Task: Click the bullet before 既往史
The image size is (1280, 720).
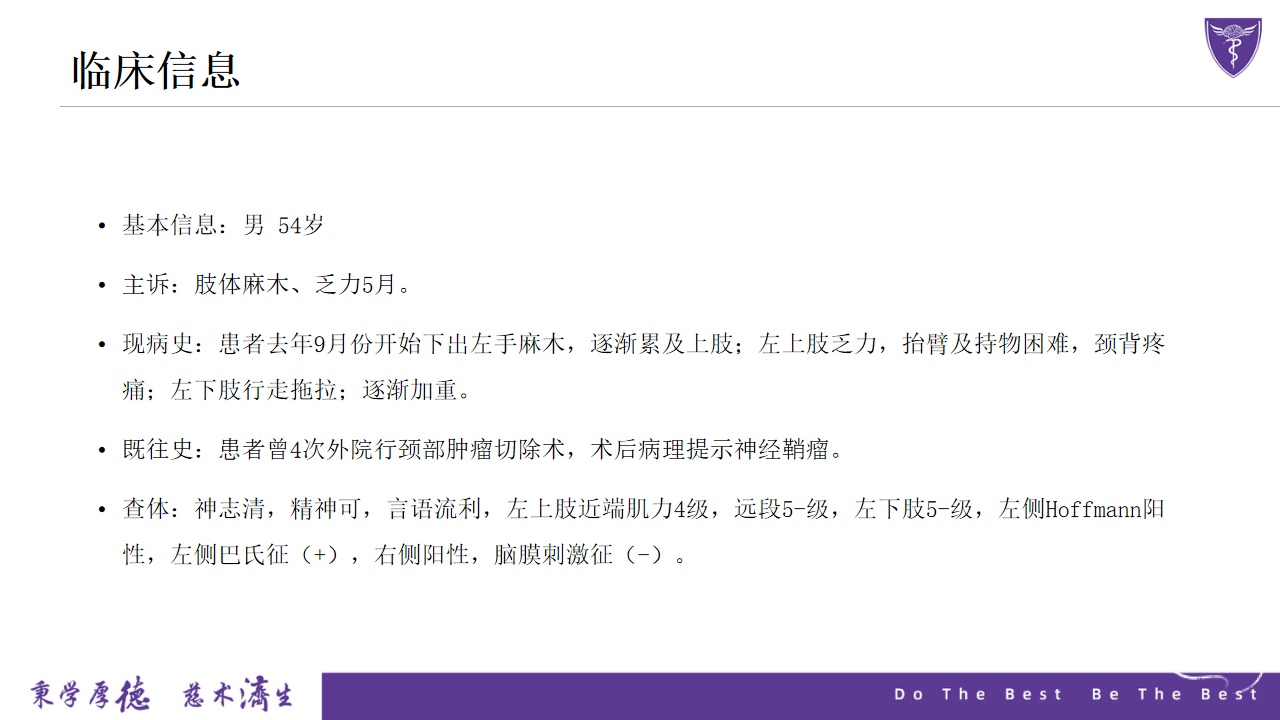Action: 101,450
